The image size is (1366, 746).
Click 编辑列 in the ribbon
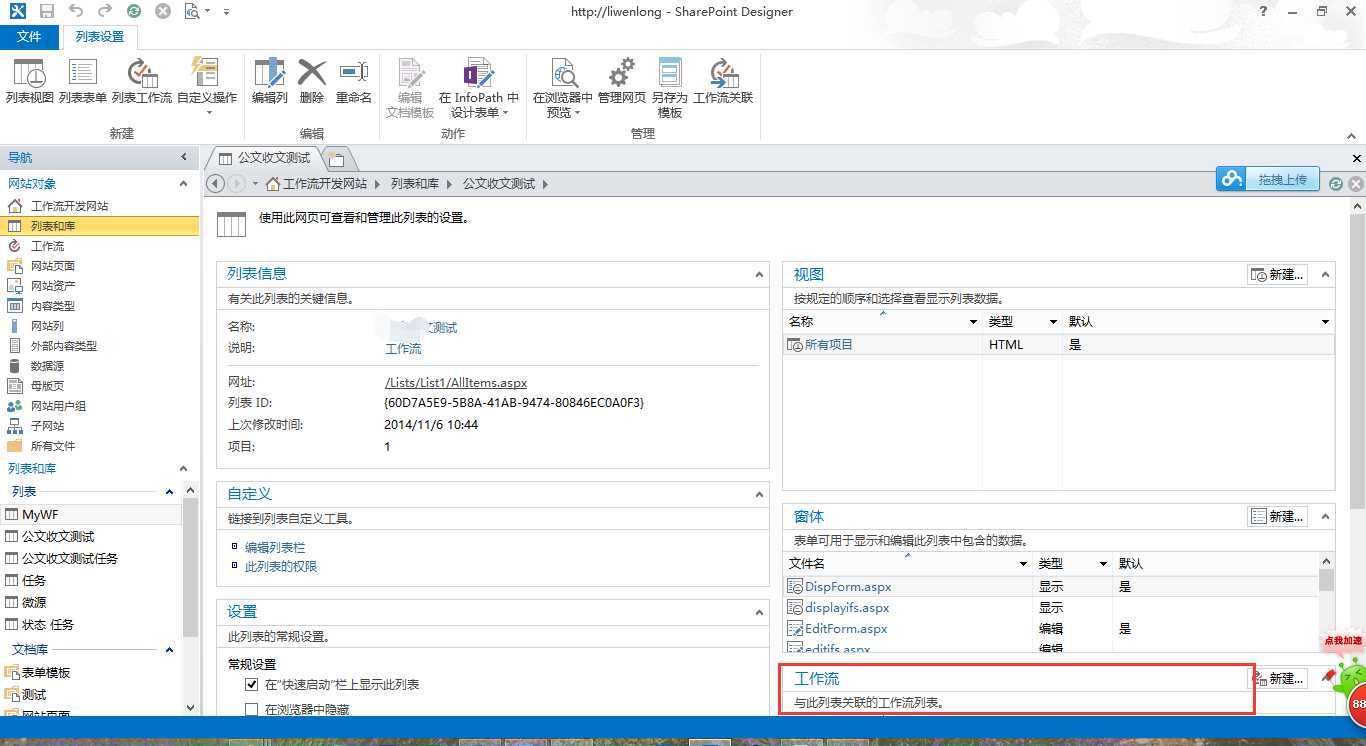269,82
